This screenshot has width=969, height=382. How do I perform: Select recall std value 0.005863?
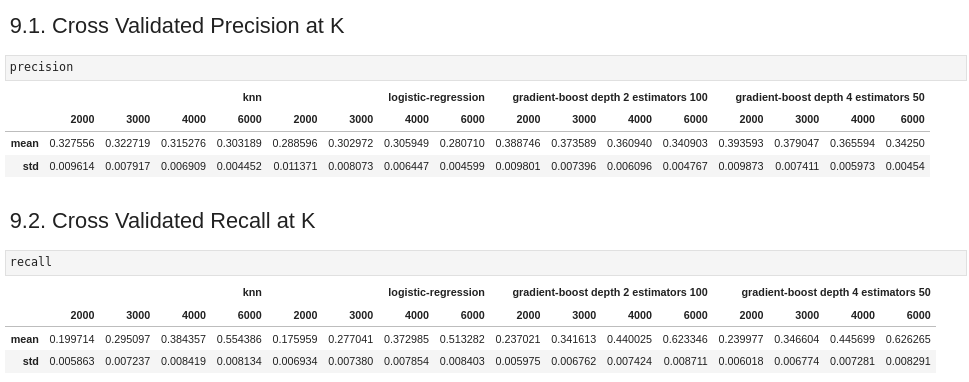click(x=72, y=362)
